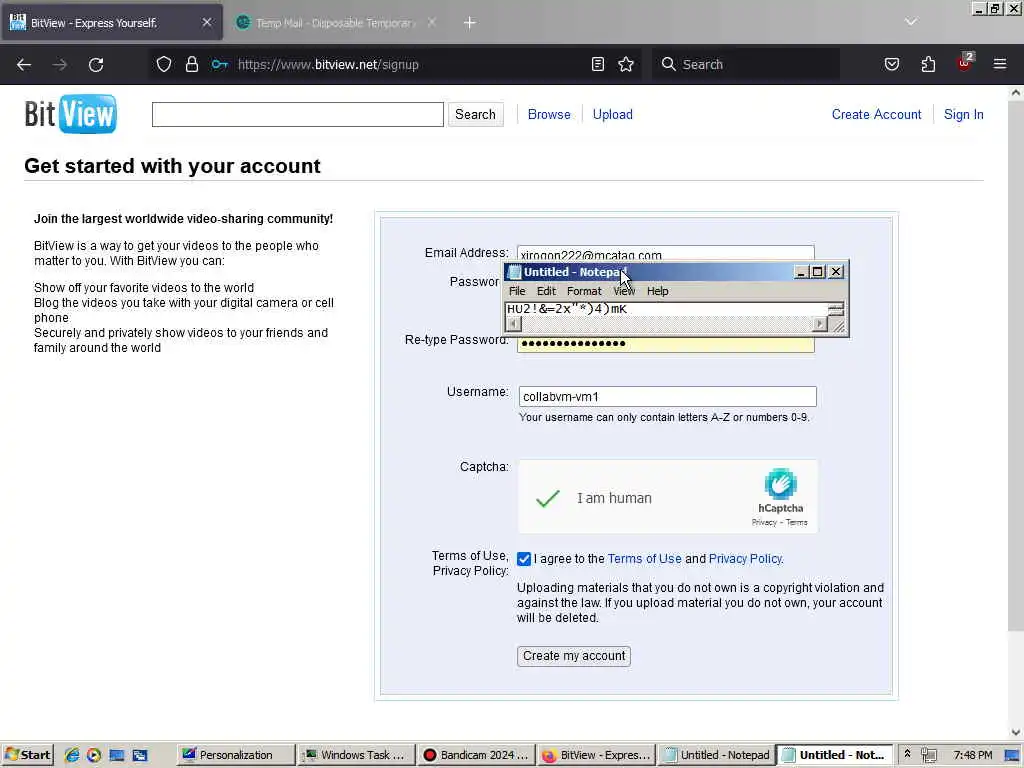Click the Create my account button
The width and height of the screenshot is (1024, 768).
point(574,656)
